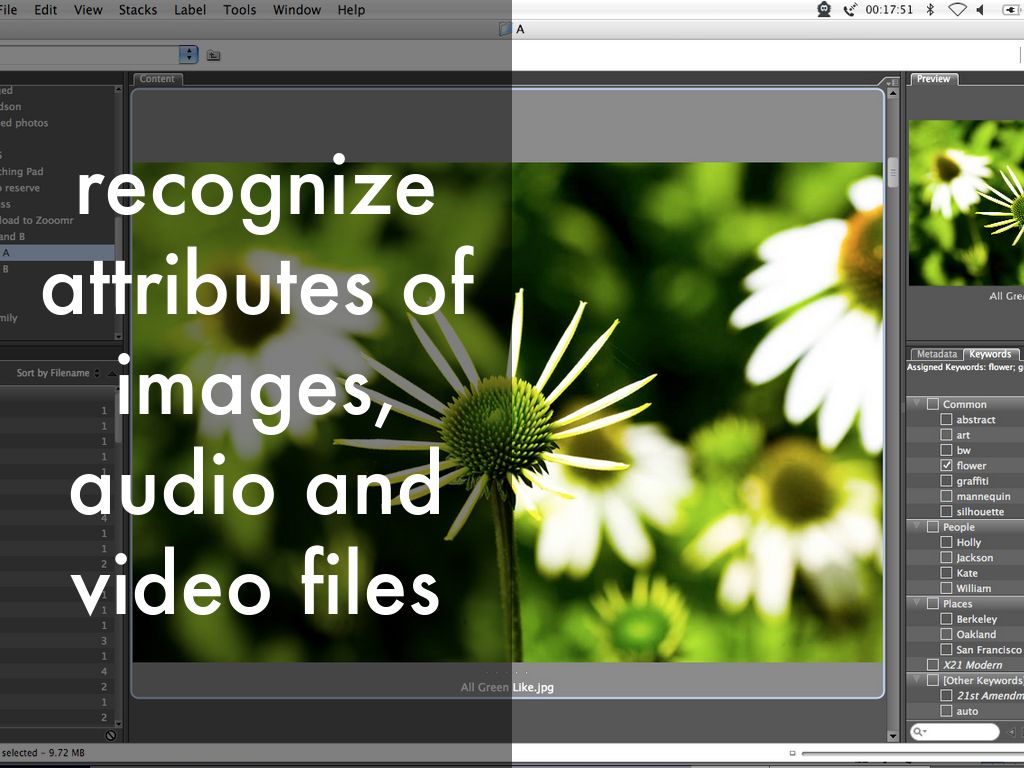Image resolution: width=1024 pixels, height=768 pixels.
Task: Click the volume speaker icon
Action: pyautogui.click(x=981, y=10)
